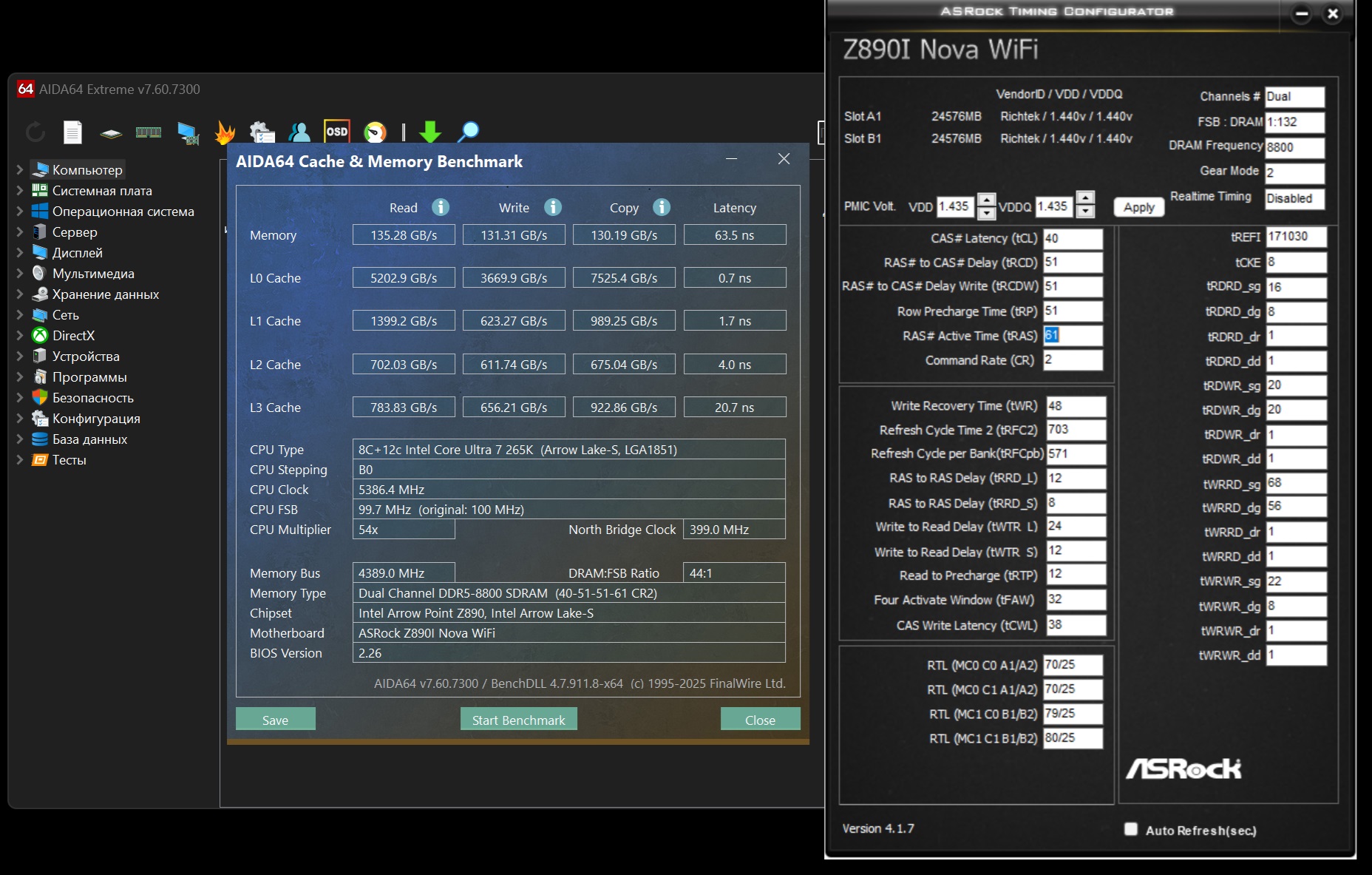This screenshot has width=1372, height=875.
Task: Click the AIDA64 red 64 logo icon
Action: 26,89
